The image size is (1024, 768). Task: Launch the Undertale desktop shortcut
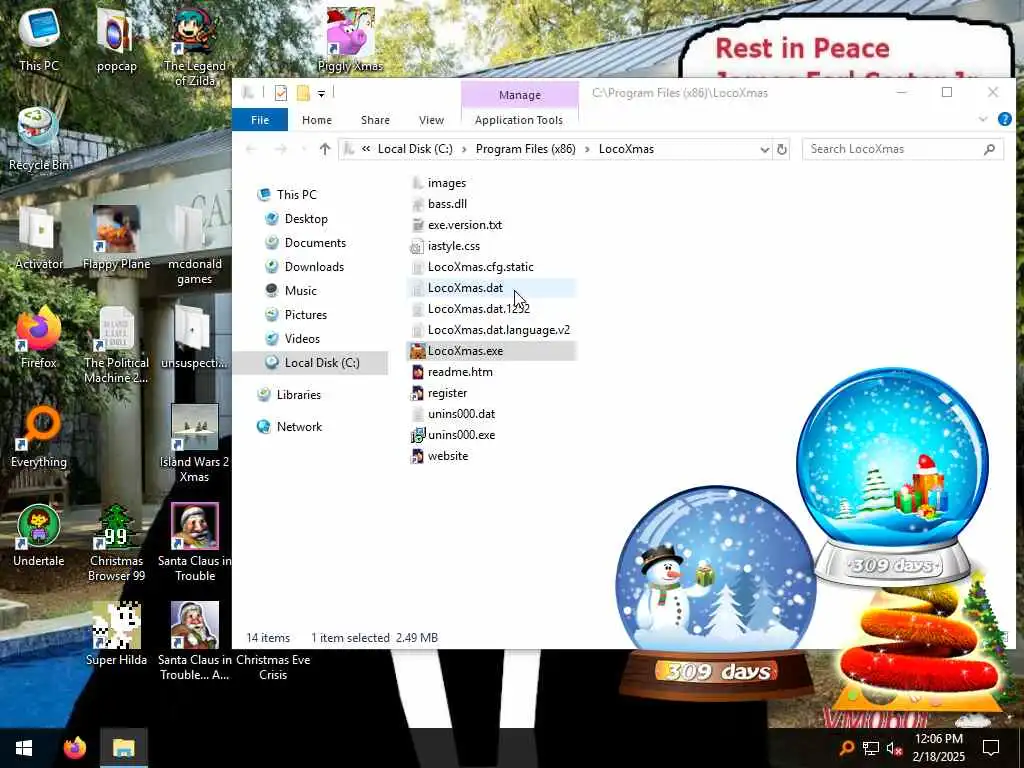pyautogui.click(x=39, y=535)
